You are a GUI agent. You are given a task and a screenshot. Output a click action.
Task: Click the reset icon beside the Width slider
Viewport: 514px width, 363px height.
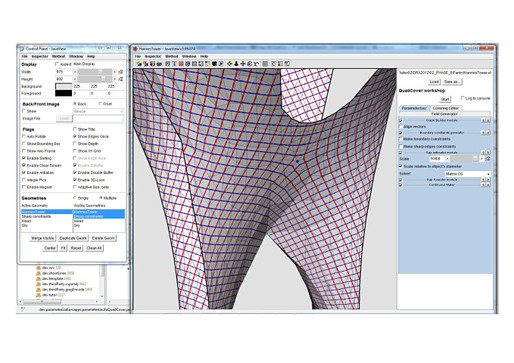(x=121, y=72)
